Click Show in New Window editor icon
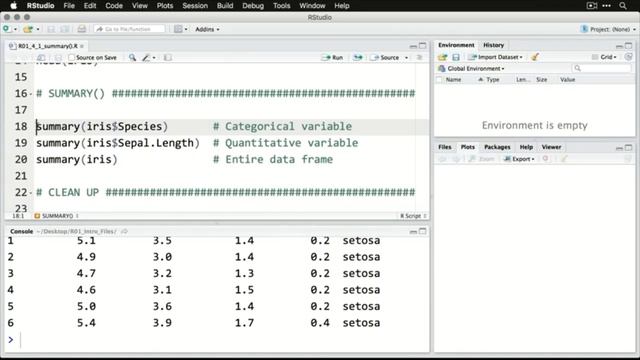The image size is (640, 360). coord(41,58)
